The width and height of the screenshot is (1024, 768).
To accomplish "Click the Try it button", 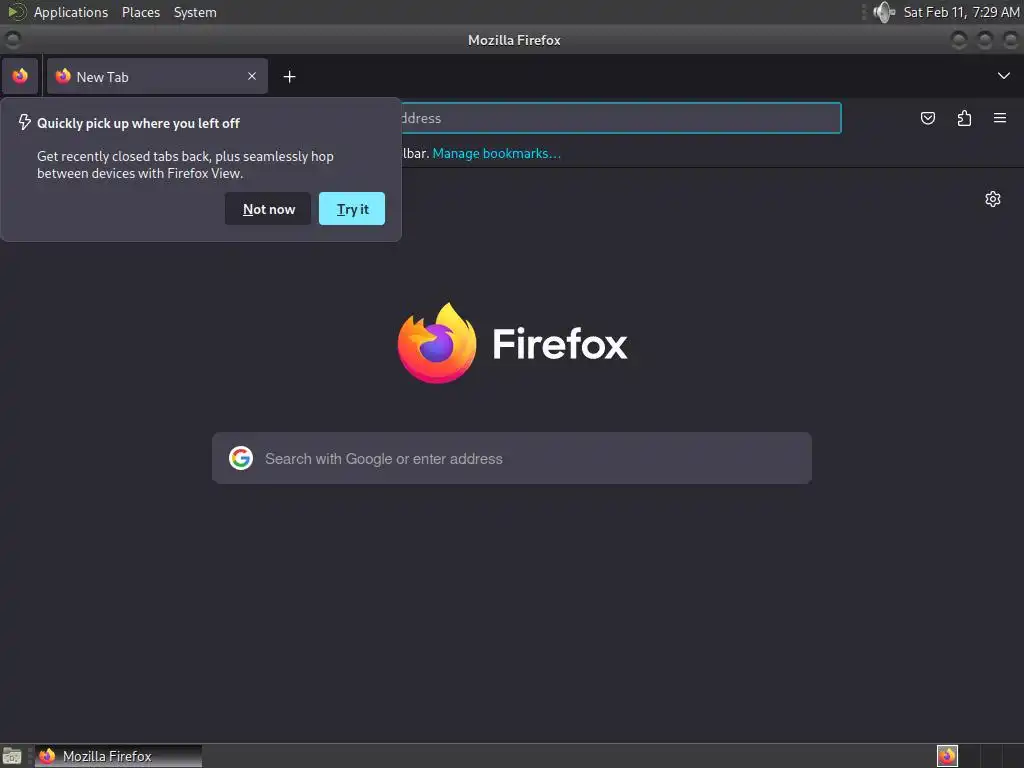I will coord(352,209).
